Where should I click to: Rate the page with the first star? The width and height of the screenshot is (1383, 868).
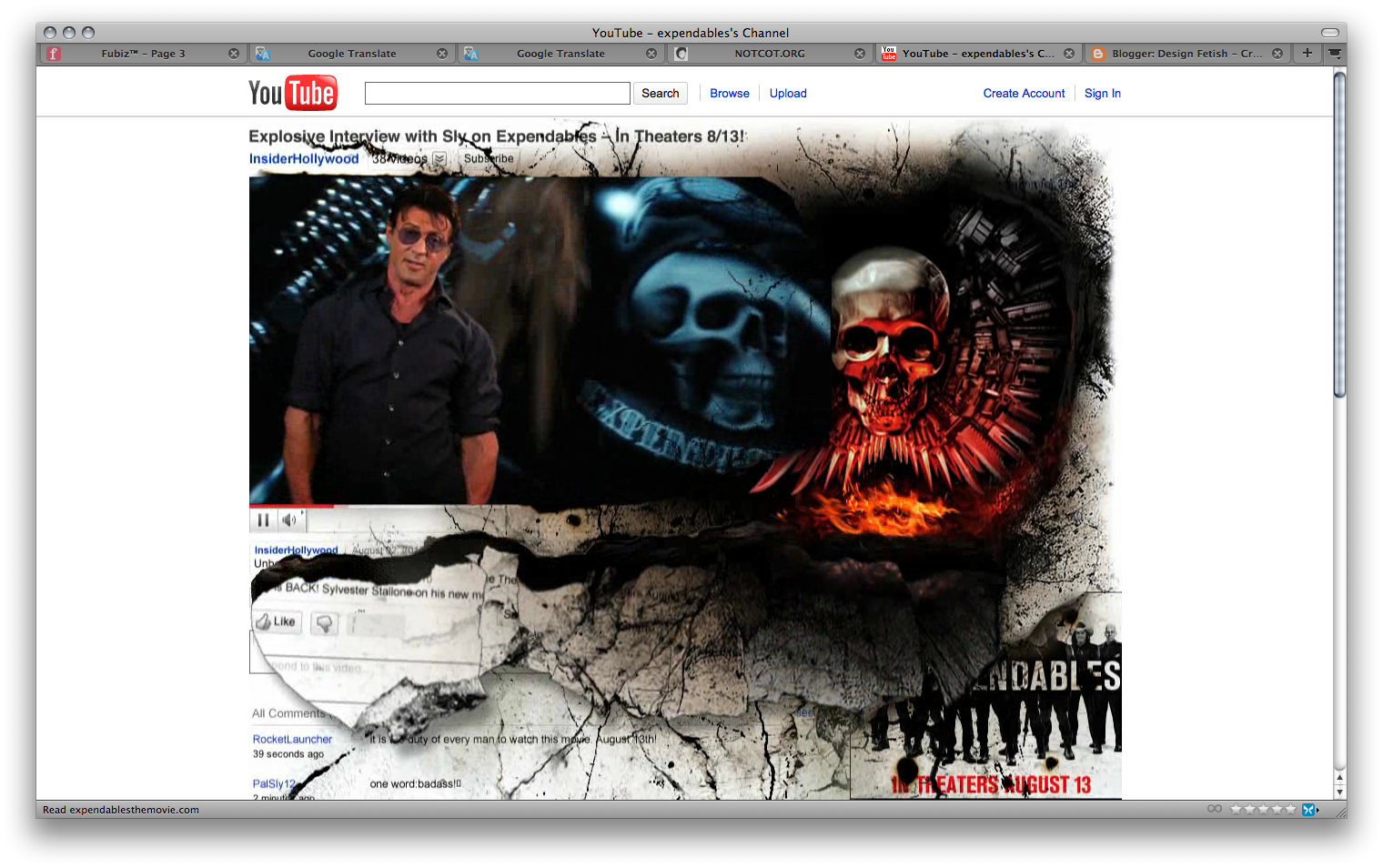(x=1236, y=809)
